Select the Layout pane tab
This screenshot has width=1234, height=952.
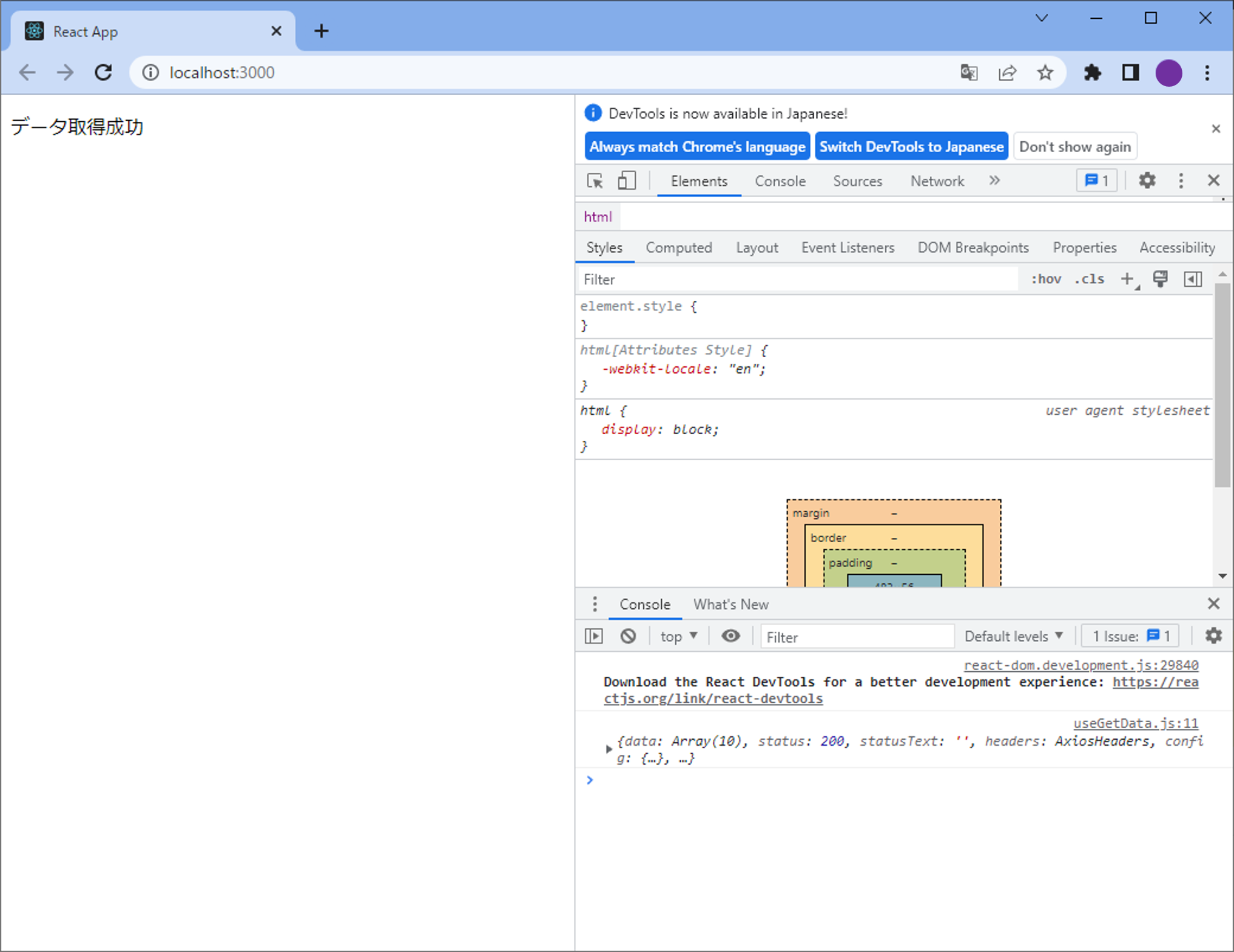click(x=757, y=248)
